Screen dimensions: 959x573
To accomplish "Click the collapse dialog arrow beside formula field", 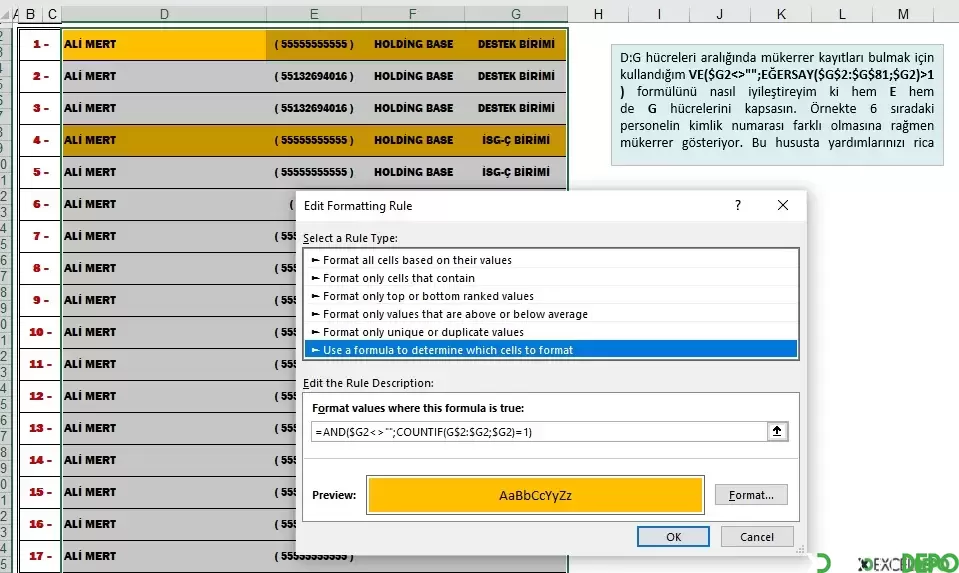I will [x=777, y=432].
